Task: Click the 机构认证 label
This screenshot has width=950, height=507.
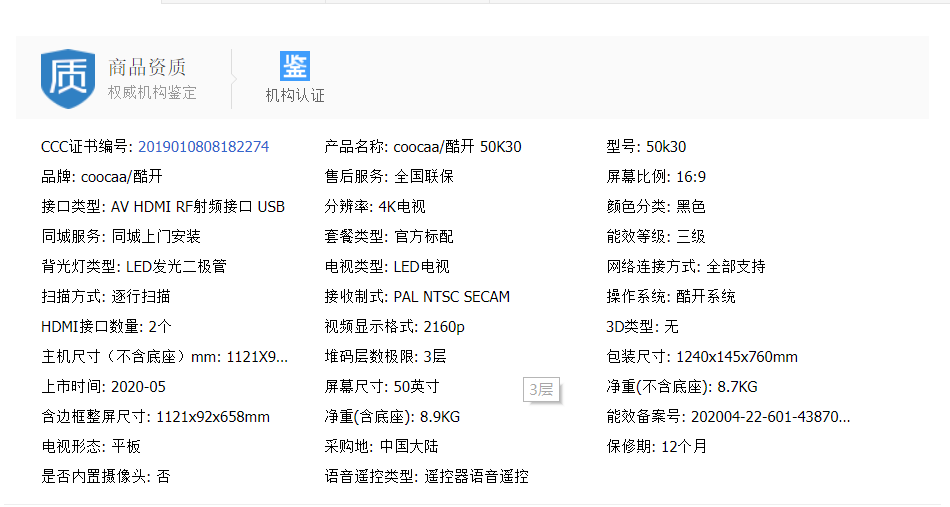Action: (x=294, y=96)
